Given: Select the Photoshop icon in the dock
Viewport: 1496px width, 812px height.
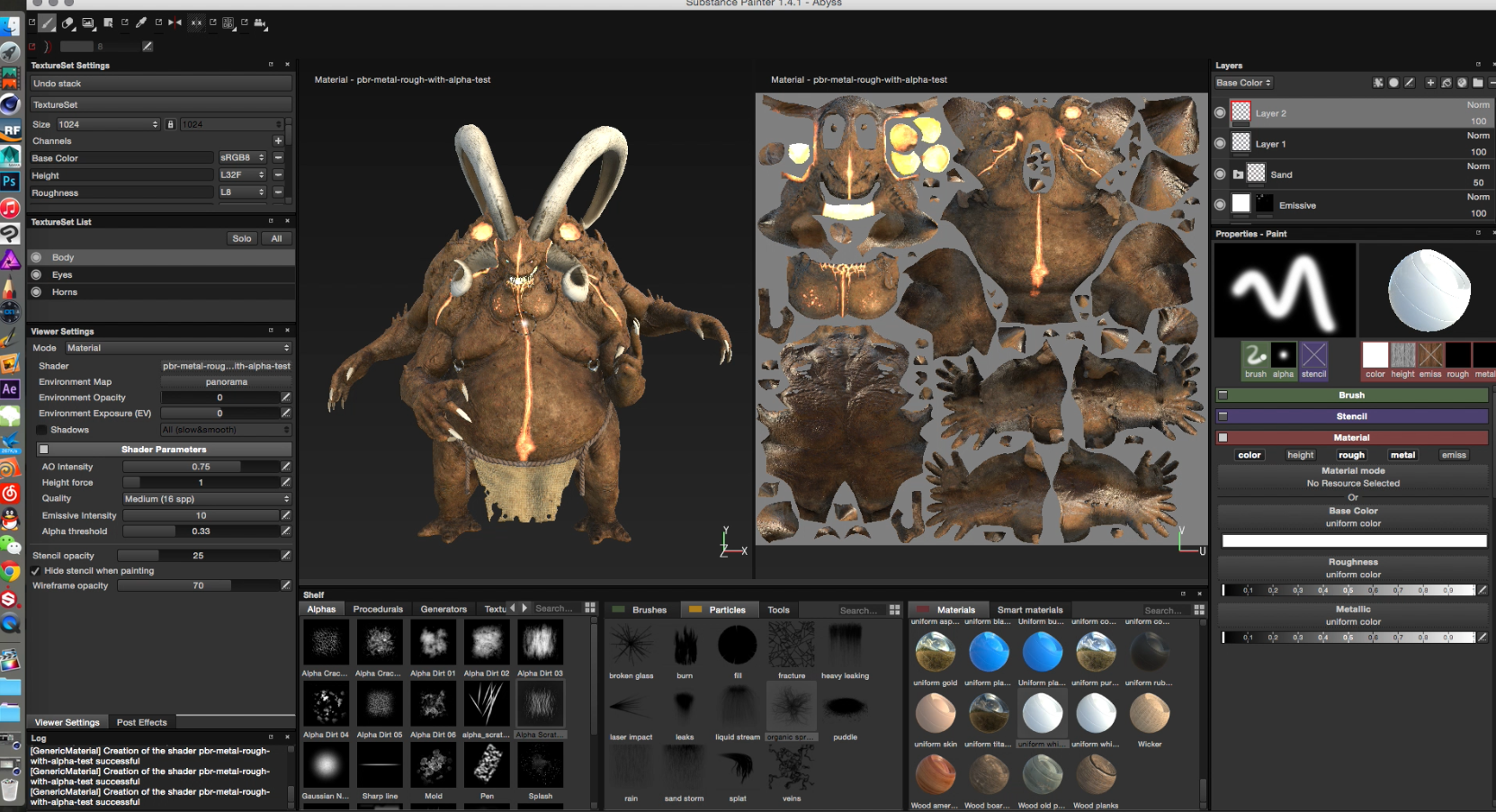Looking at the screenshot, I should pos(10,182).
